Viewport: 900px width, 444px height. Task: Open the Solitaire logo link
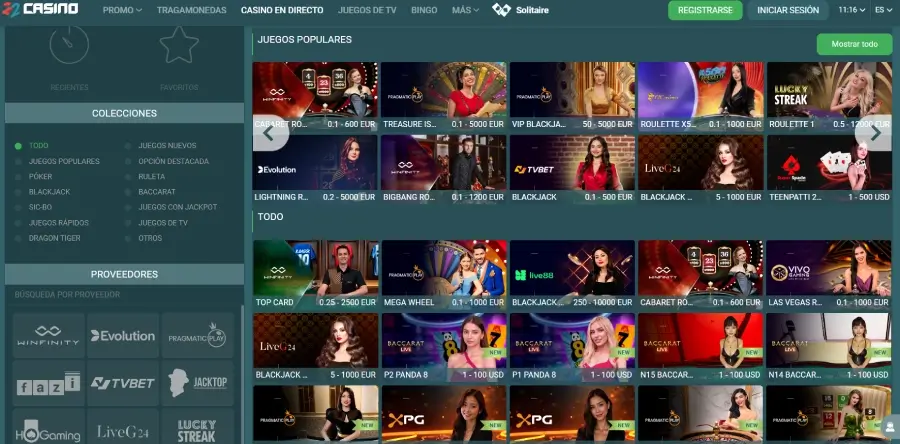[x=521, y=10]
